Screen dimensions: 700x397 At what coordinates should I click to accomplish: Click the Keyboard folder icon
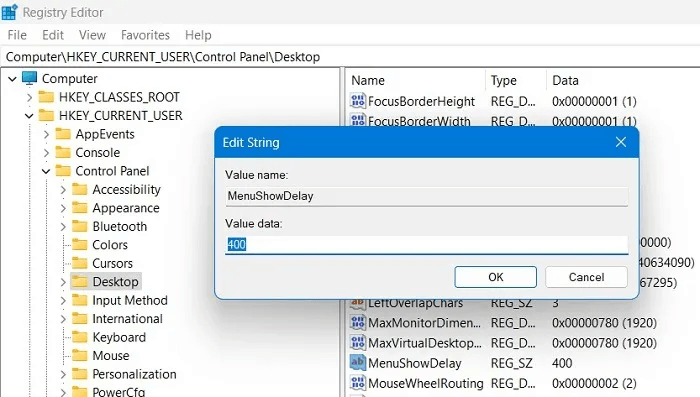coord(80,337)
